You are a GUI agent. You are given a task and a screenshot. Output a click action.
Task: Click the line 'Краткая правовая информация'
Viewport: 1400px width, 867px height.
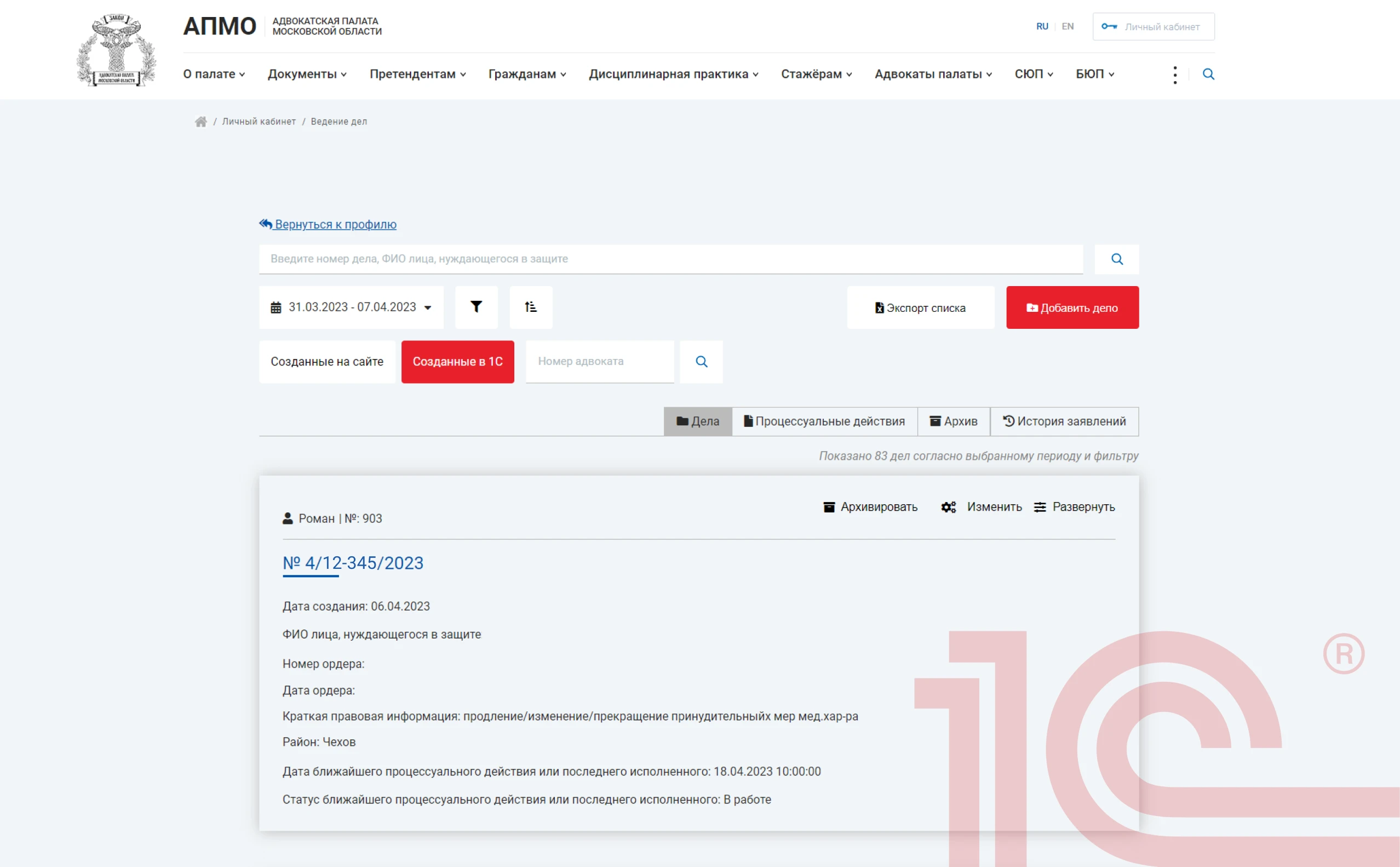[x=570, y=716]
